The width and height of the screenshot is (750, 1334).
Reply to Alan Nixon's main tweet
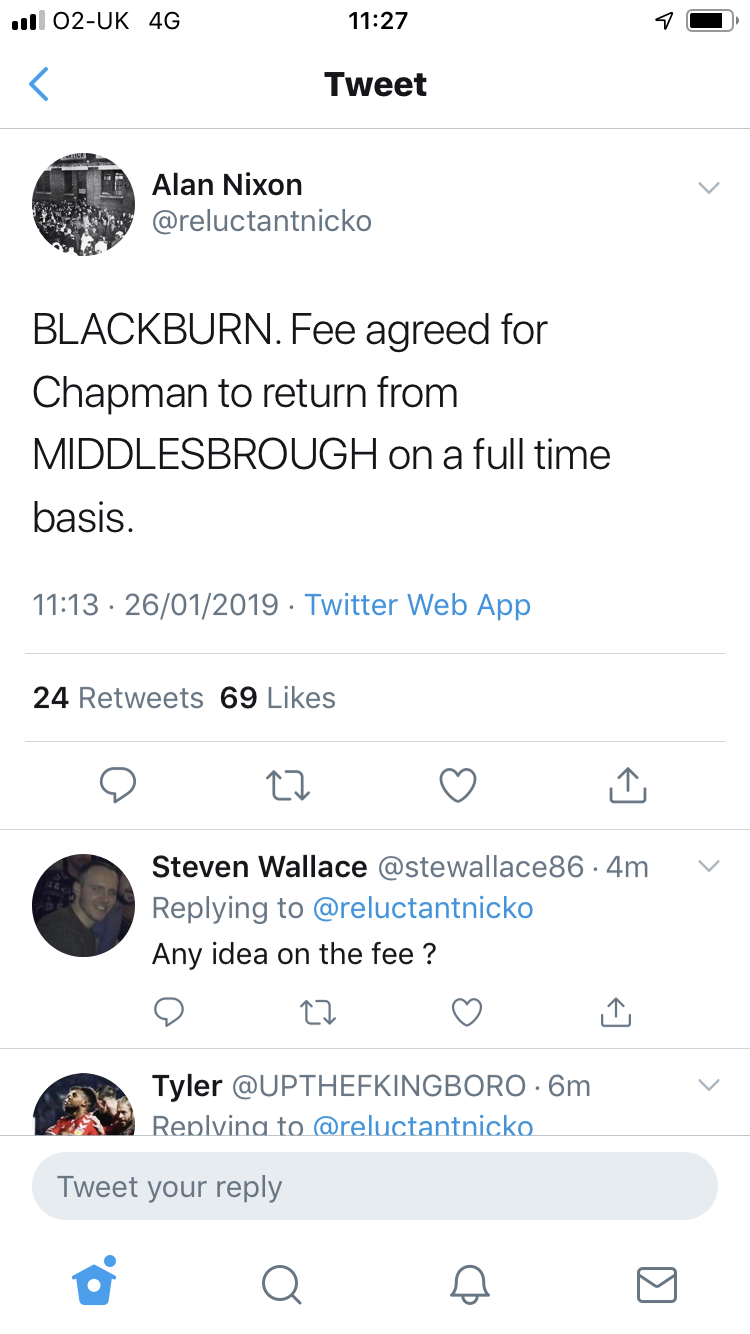118,786
